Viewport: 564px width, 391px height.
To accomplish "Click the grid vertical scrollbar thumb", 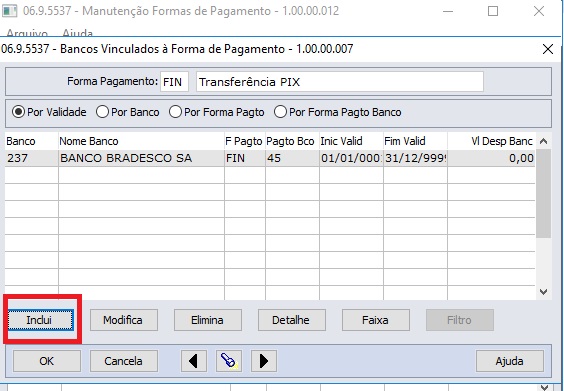I will (x=543, y=194).
